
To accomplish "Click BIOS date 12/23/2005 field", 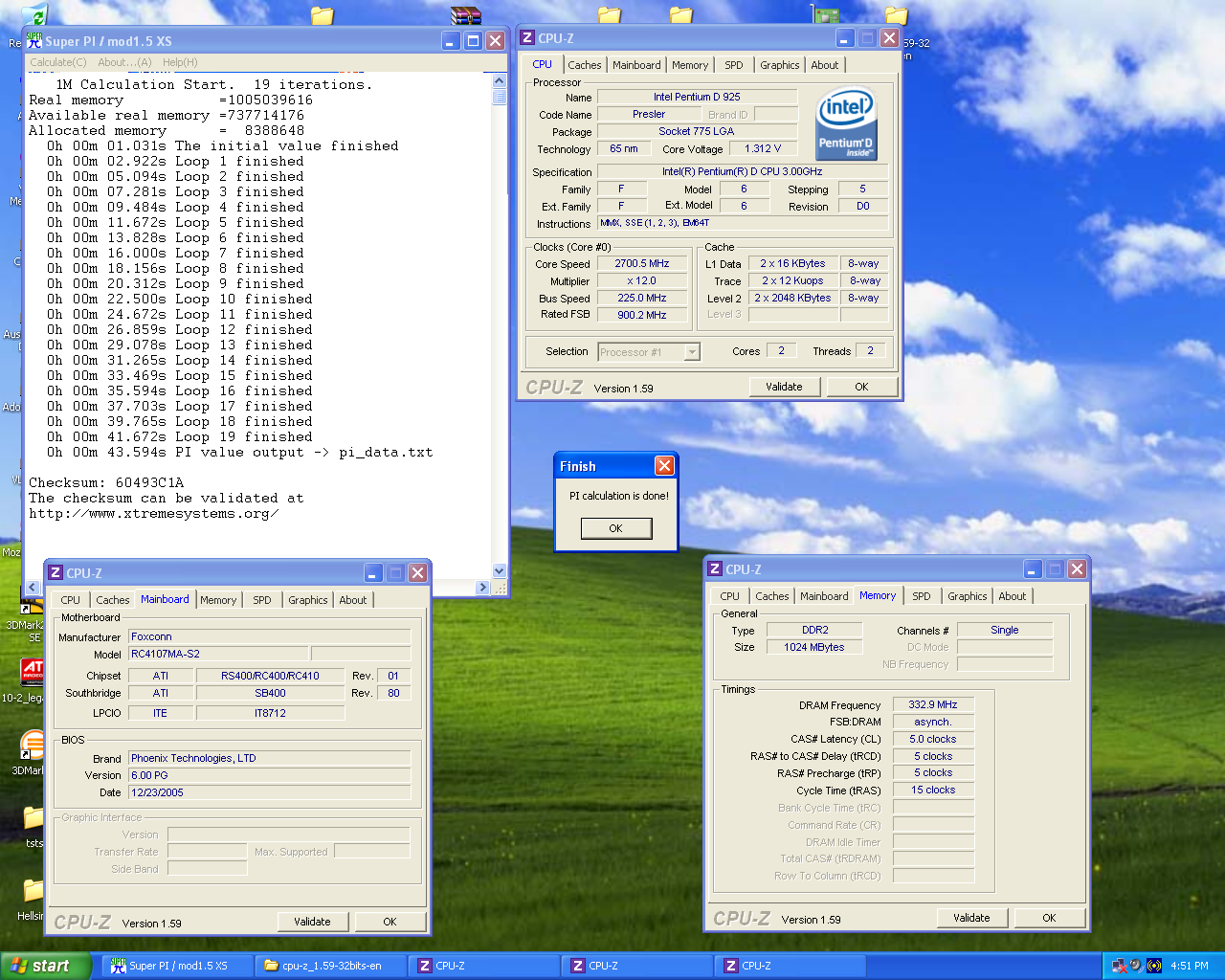I will tap(269, 792).
